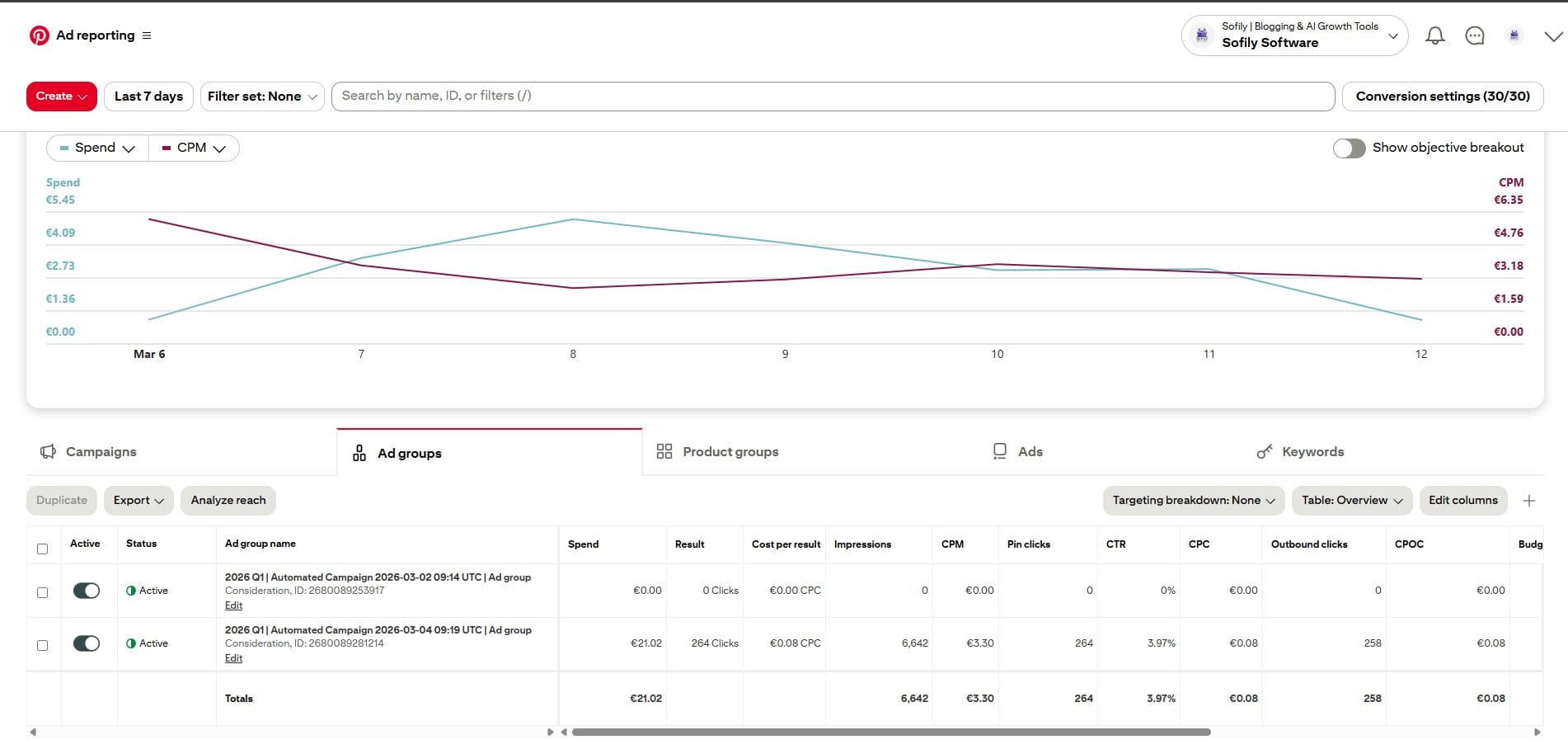Enable Show objective breakout
The image size is (1568, 749).
[1349, 148]
